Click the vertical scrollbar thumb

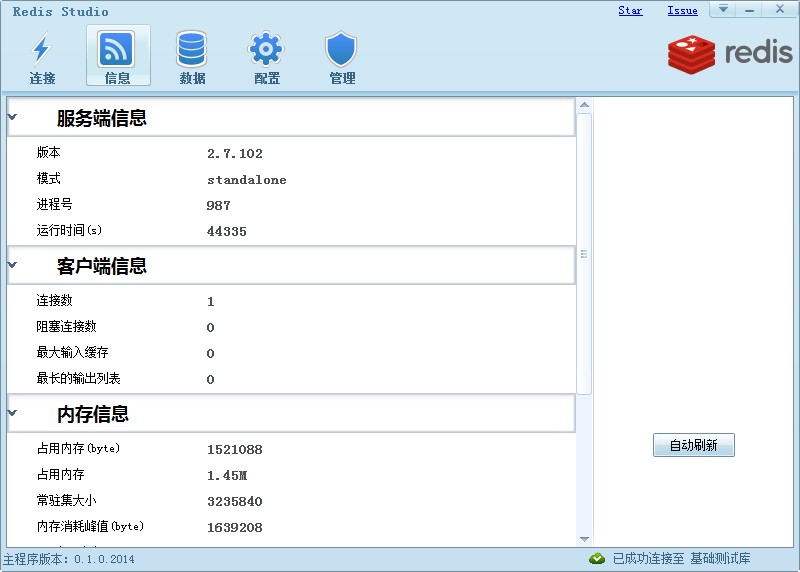584,254
